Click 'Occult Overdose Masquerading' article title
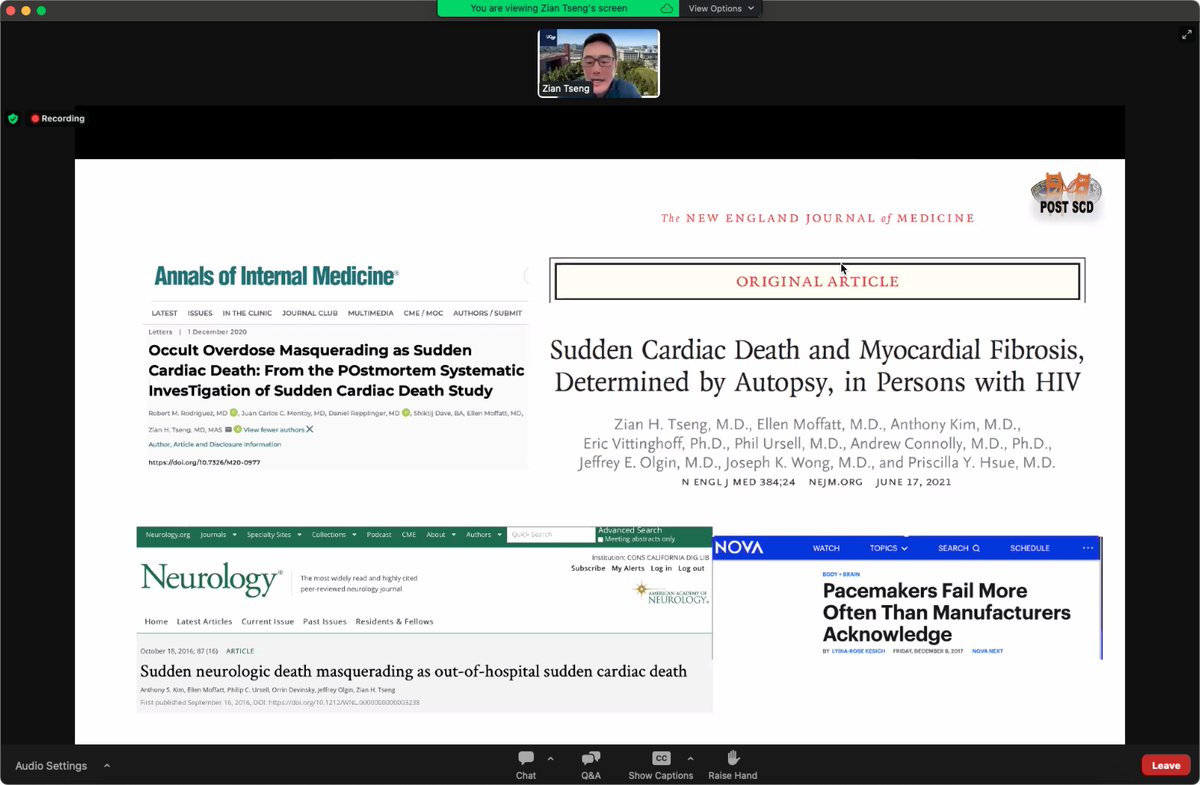 (336, 370)
